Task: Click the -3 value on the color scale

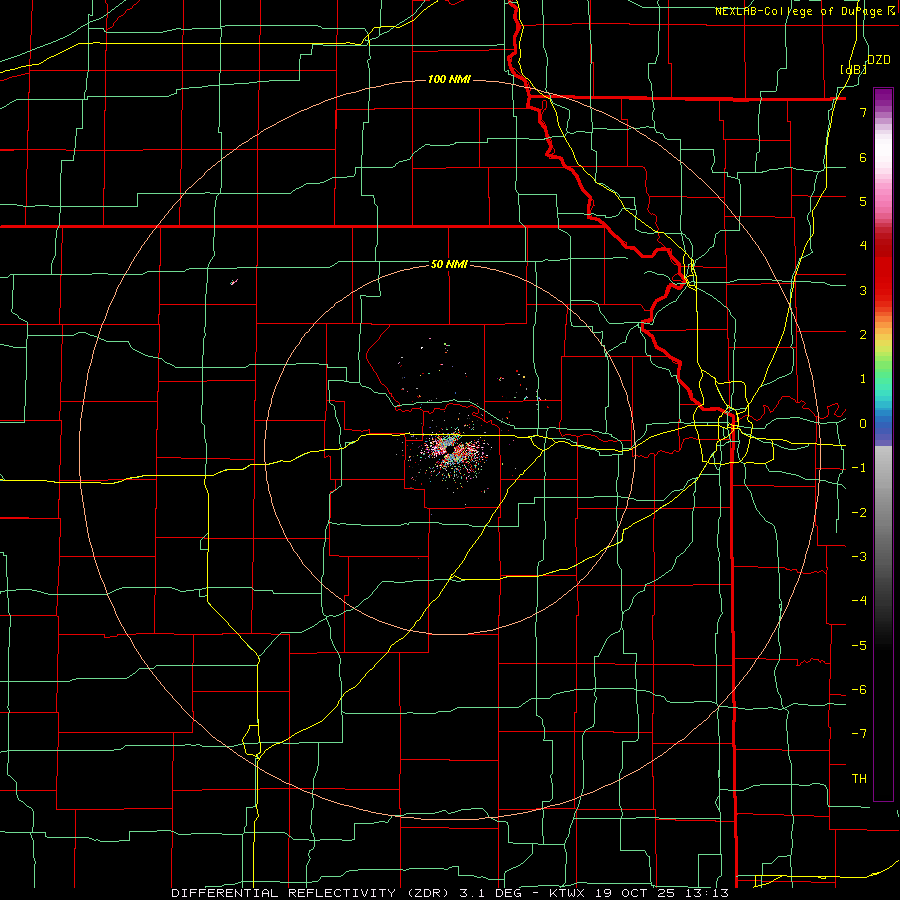Action: click(x=859, y=557)
